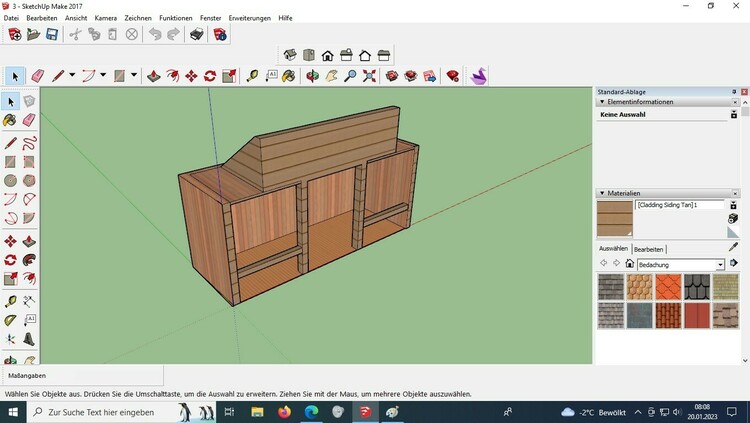Click the current Cladding Siding Tan swatch
The width and height of the screenshot is (750, 423).
(614, 218)
